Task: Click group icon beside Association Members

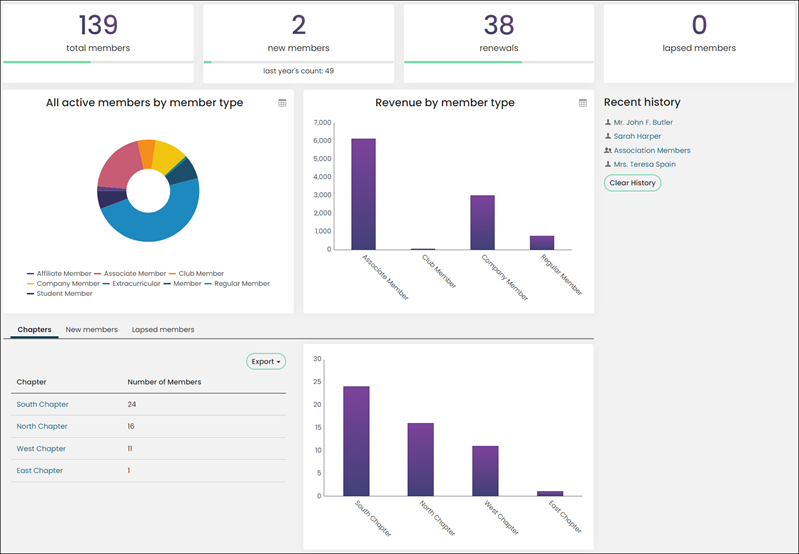Action: [x=608, y=150]
